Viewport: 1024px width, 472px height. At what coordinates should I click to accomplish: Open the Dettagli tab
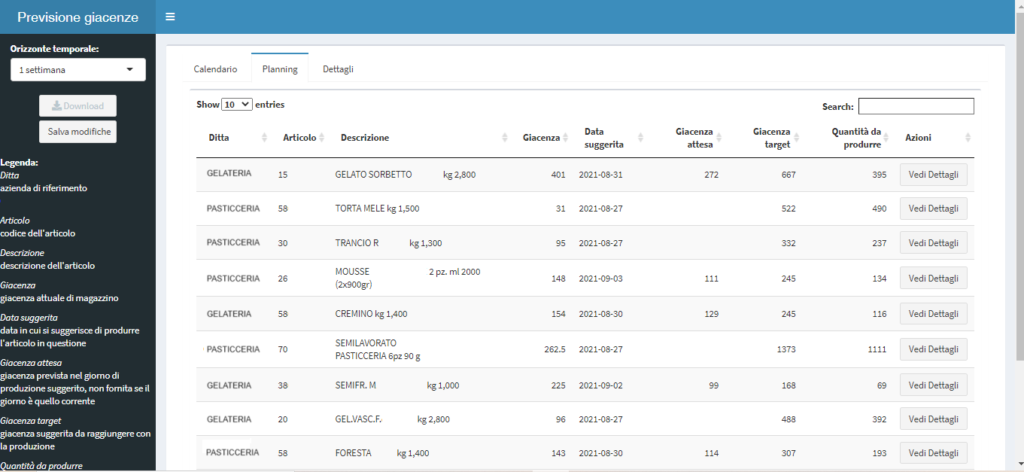[x=338, y=69]
